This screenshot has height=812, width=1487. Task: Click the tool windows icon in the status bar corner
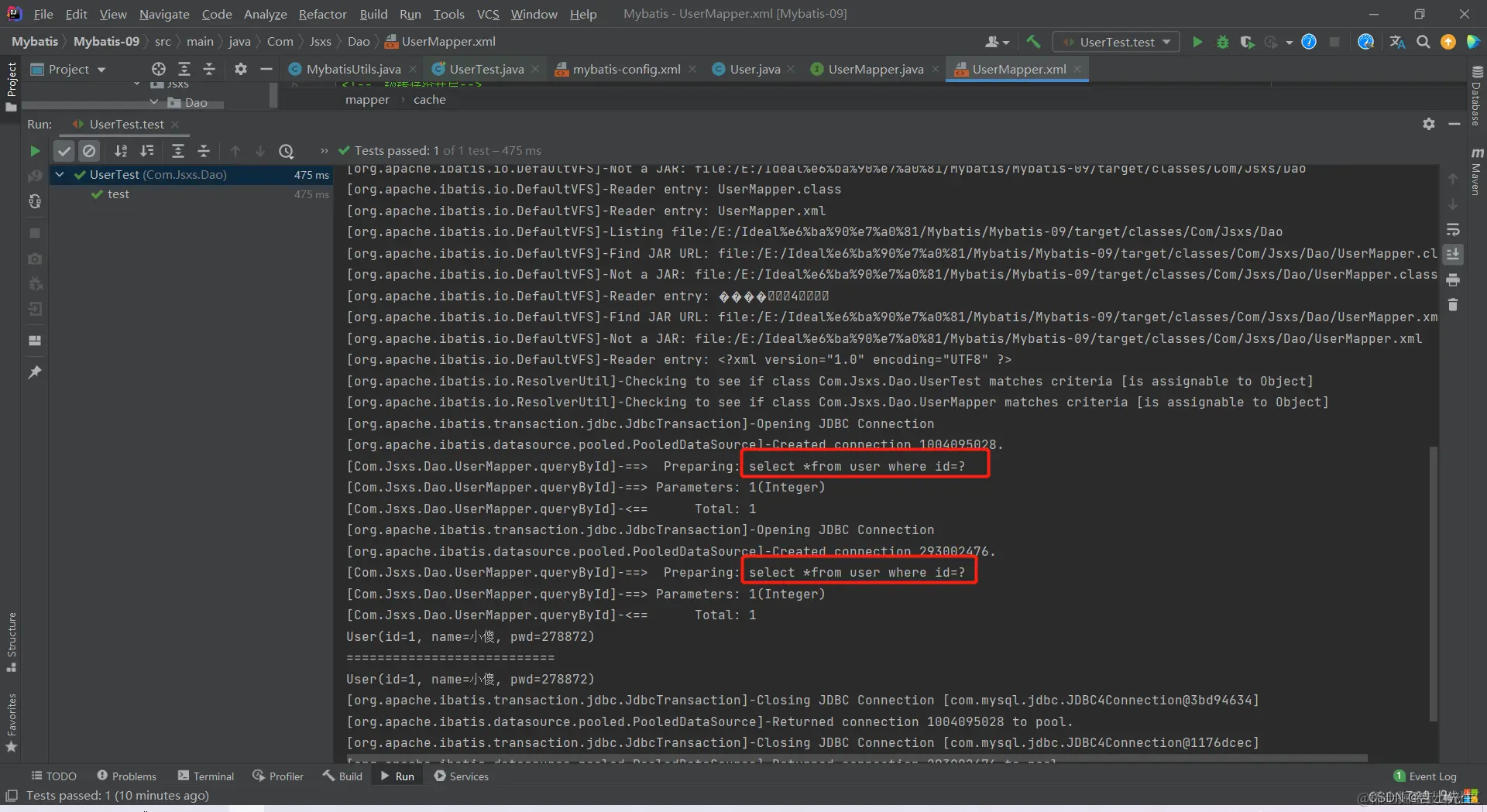pos(12,796)
